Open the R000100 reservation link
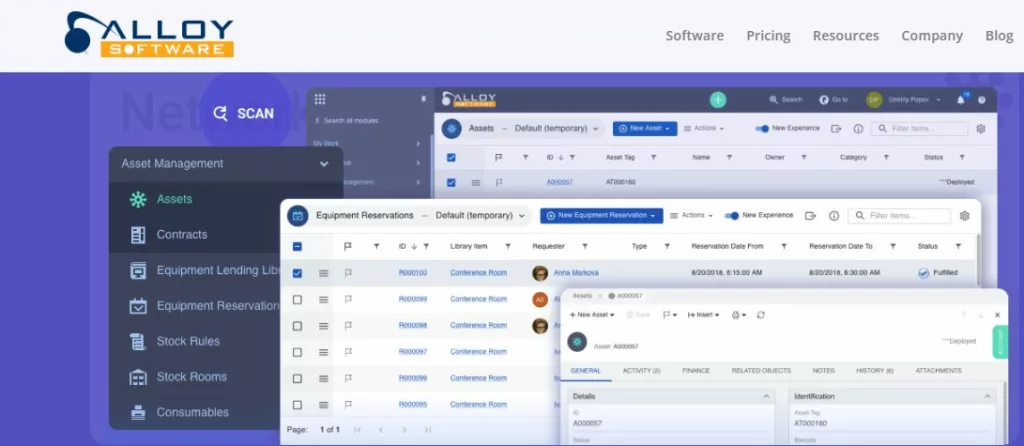1024x446 pixels. (x=413, y=273)
